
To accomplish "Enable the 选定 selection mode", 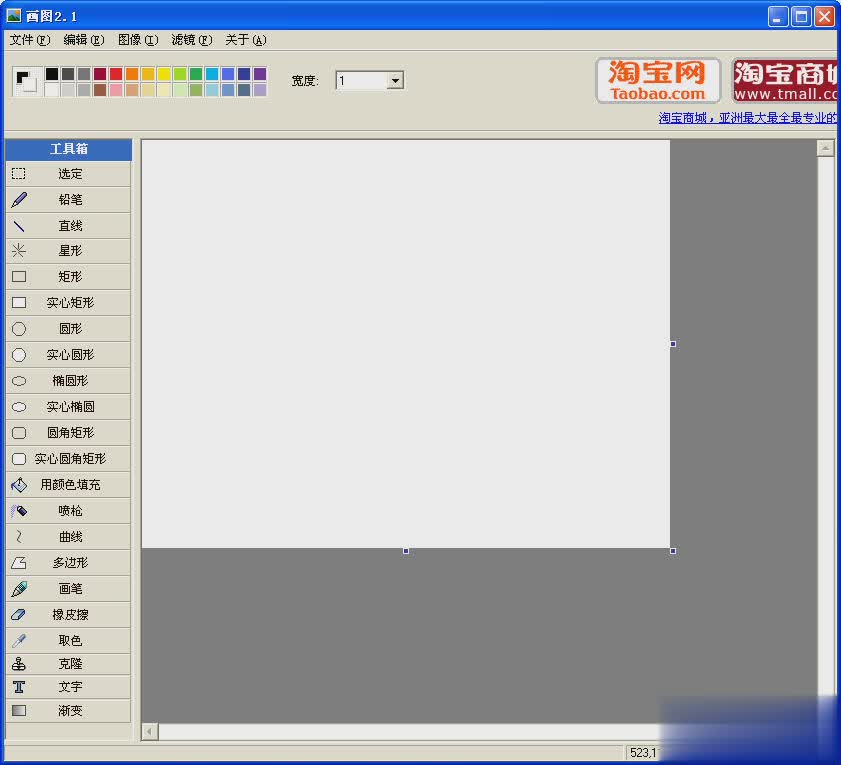I will 68,173.
